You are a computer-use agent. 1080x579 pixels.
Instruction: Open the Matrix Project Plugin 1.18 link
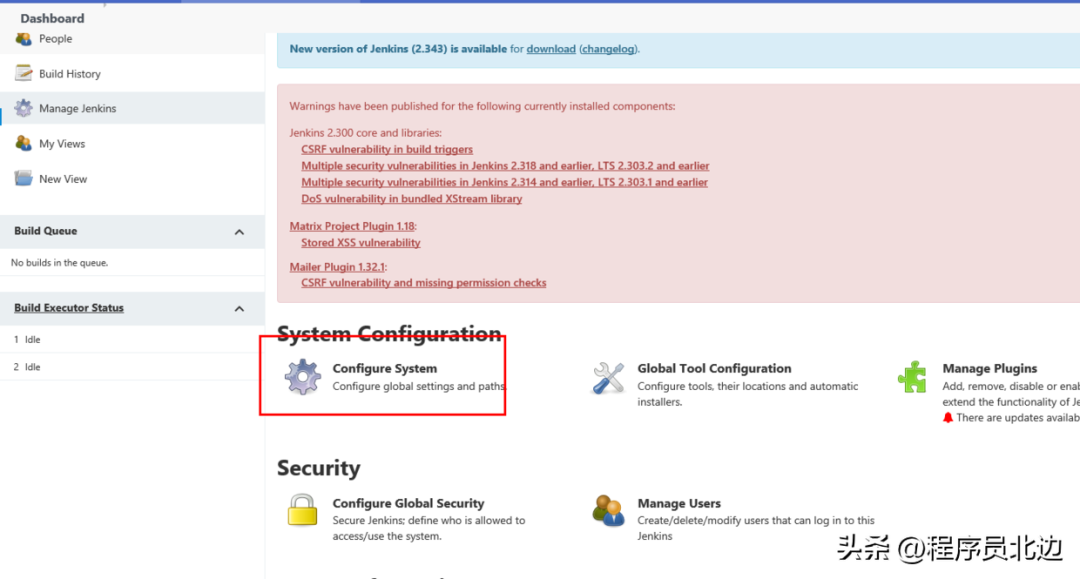click(352, 226)
